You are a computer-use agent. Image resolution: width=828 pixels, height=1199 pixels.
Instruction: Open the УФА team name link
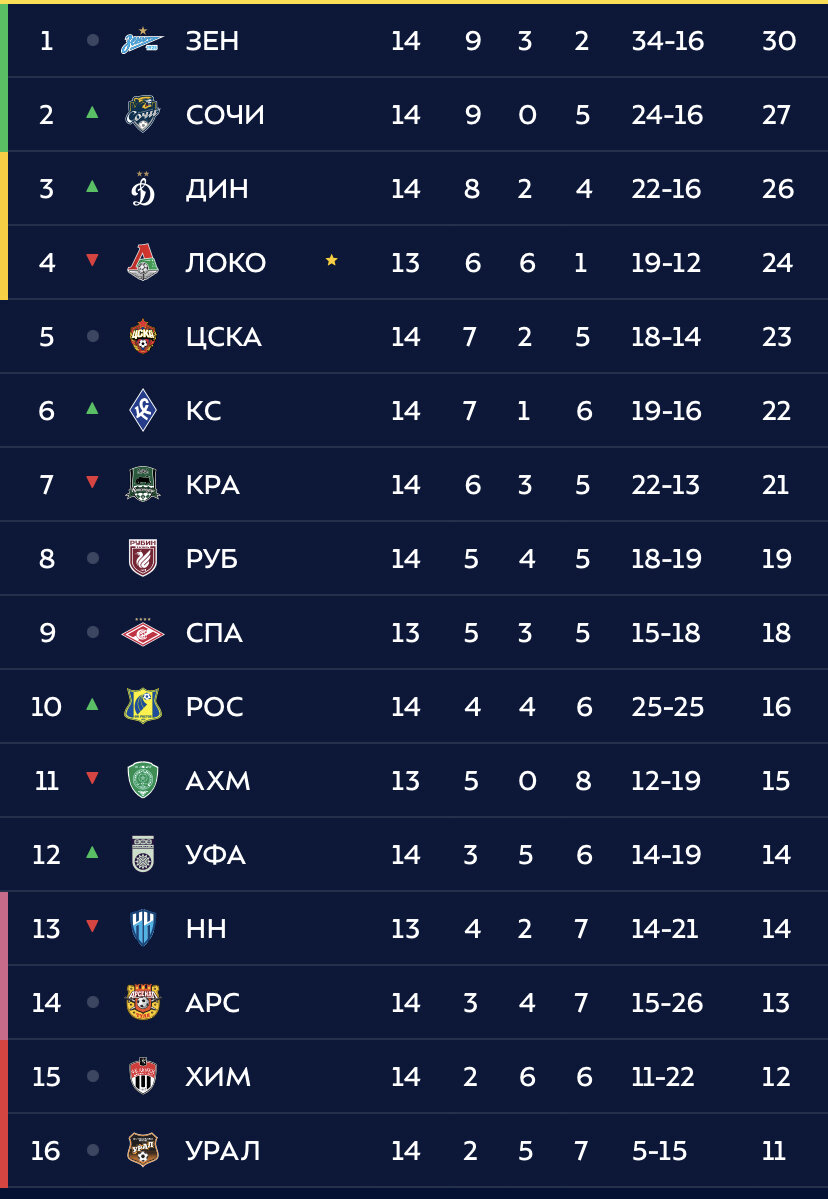[x=216, y=855]
